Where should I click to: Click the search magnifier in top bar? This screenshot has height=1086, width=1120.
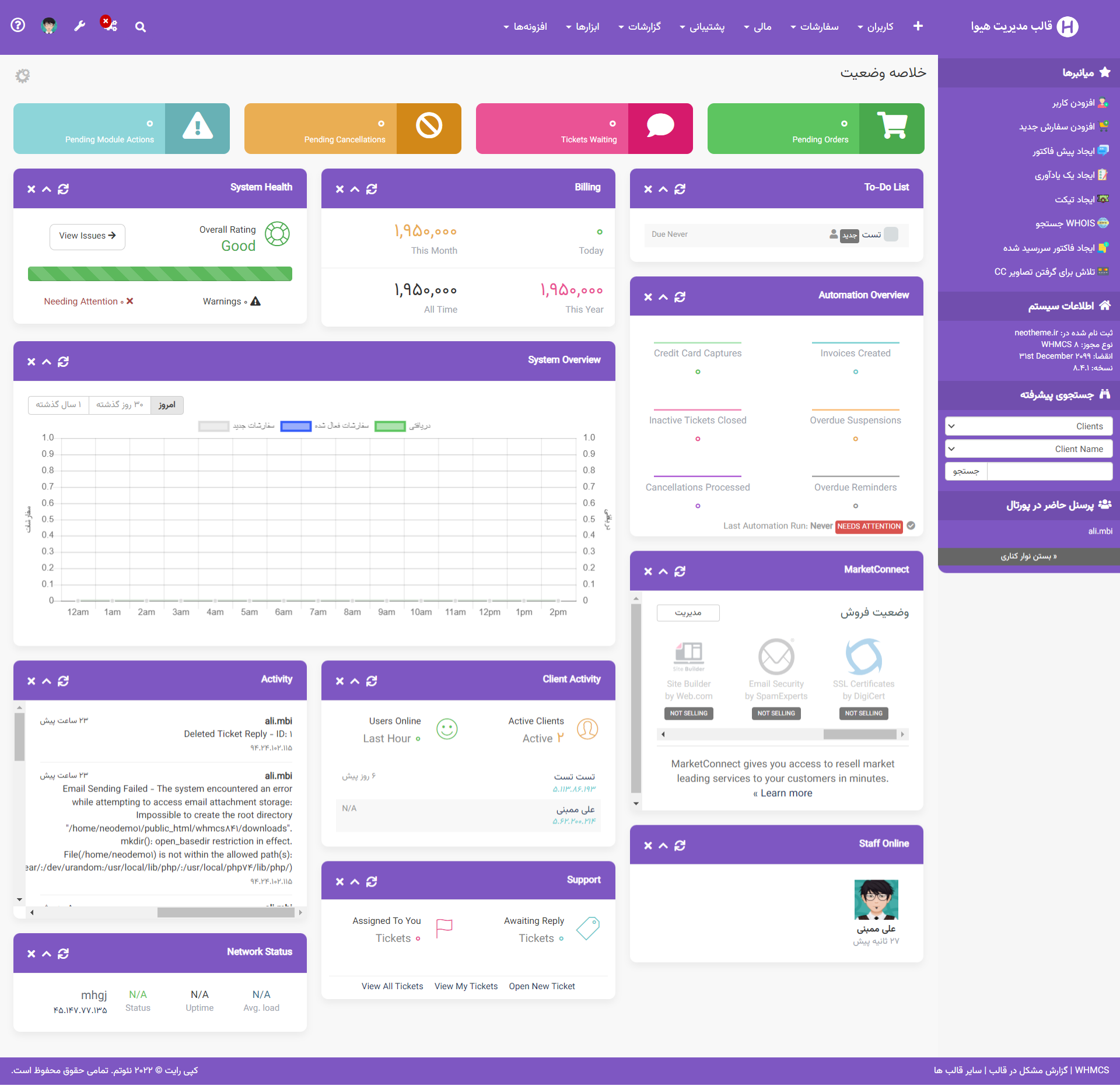(141, 27)
